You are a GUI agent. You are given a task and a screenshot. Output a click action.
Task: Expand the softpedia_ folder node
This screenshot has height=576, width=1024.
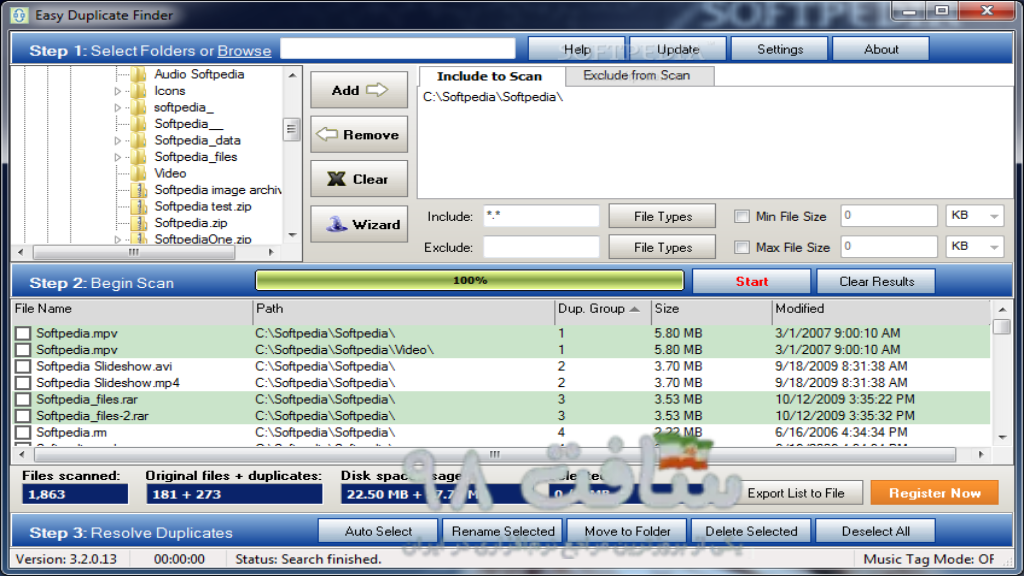tap(118, 107)
